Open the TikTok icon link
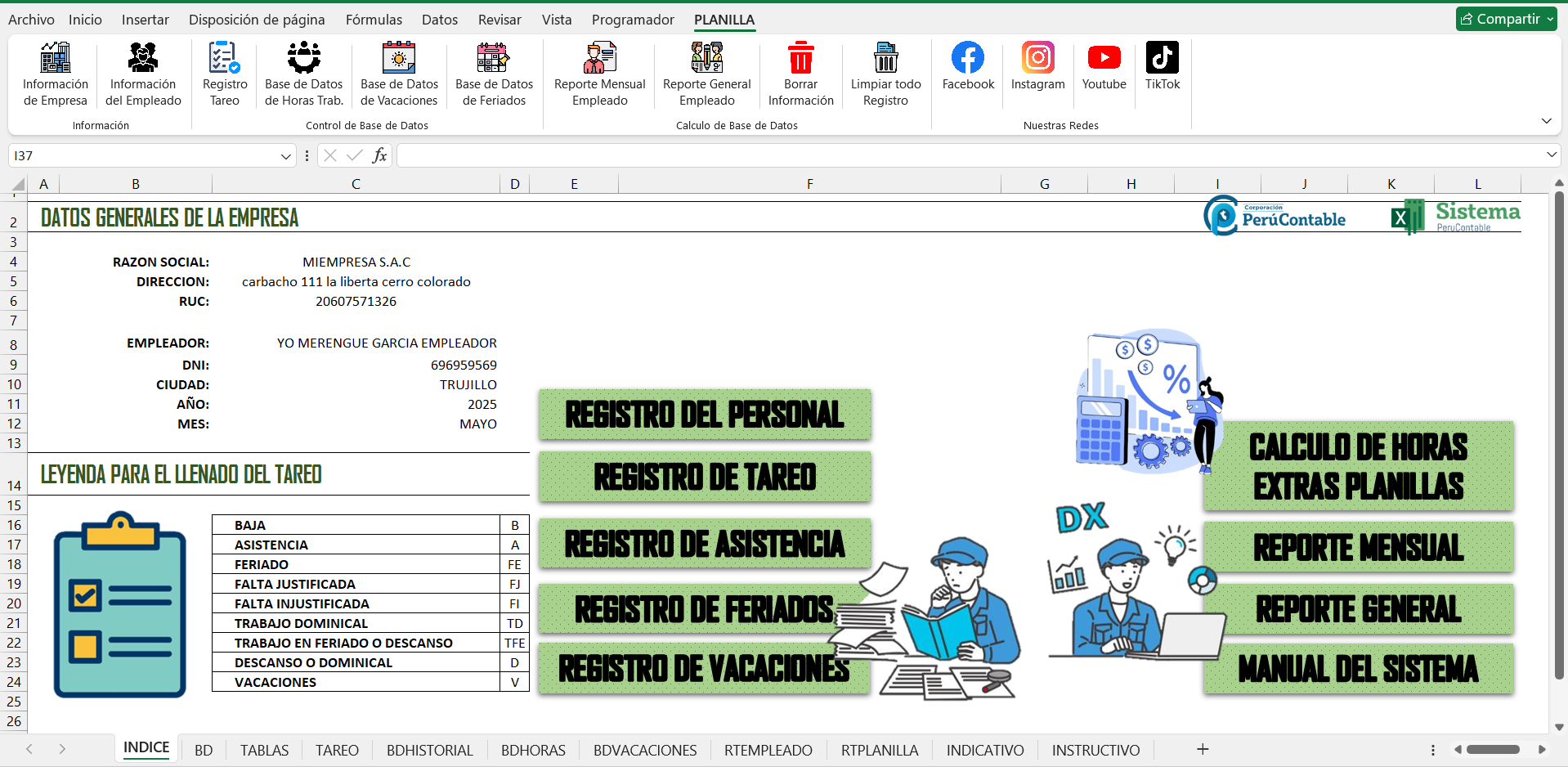 tap(1162, 58)
